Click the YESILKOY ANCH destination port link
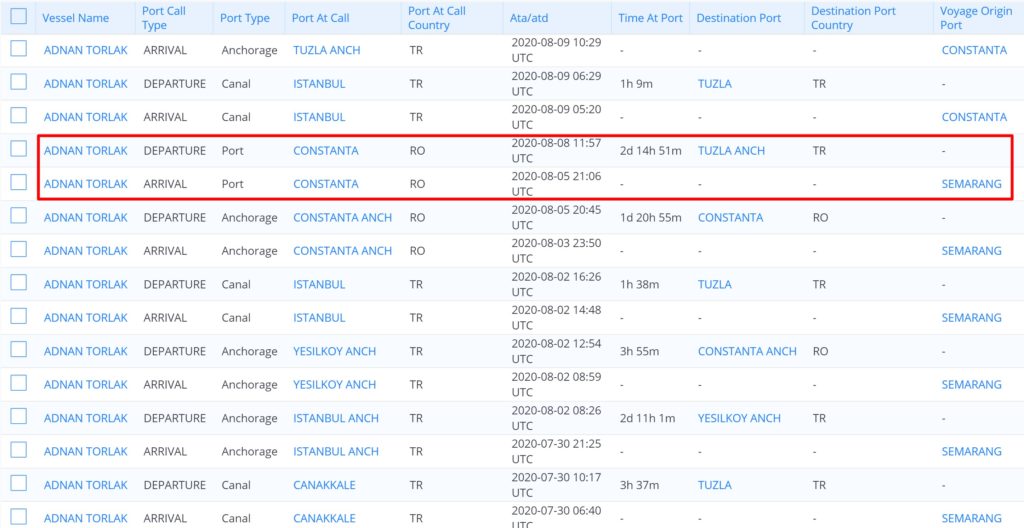This screenshot has width=1024, height=528. (x=739, y=418)
